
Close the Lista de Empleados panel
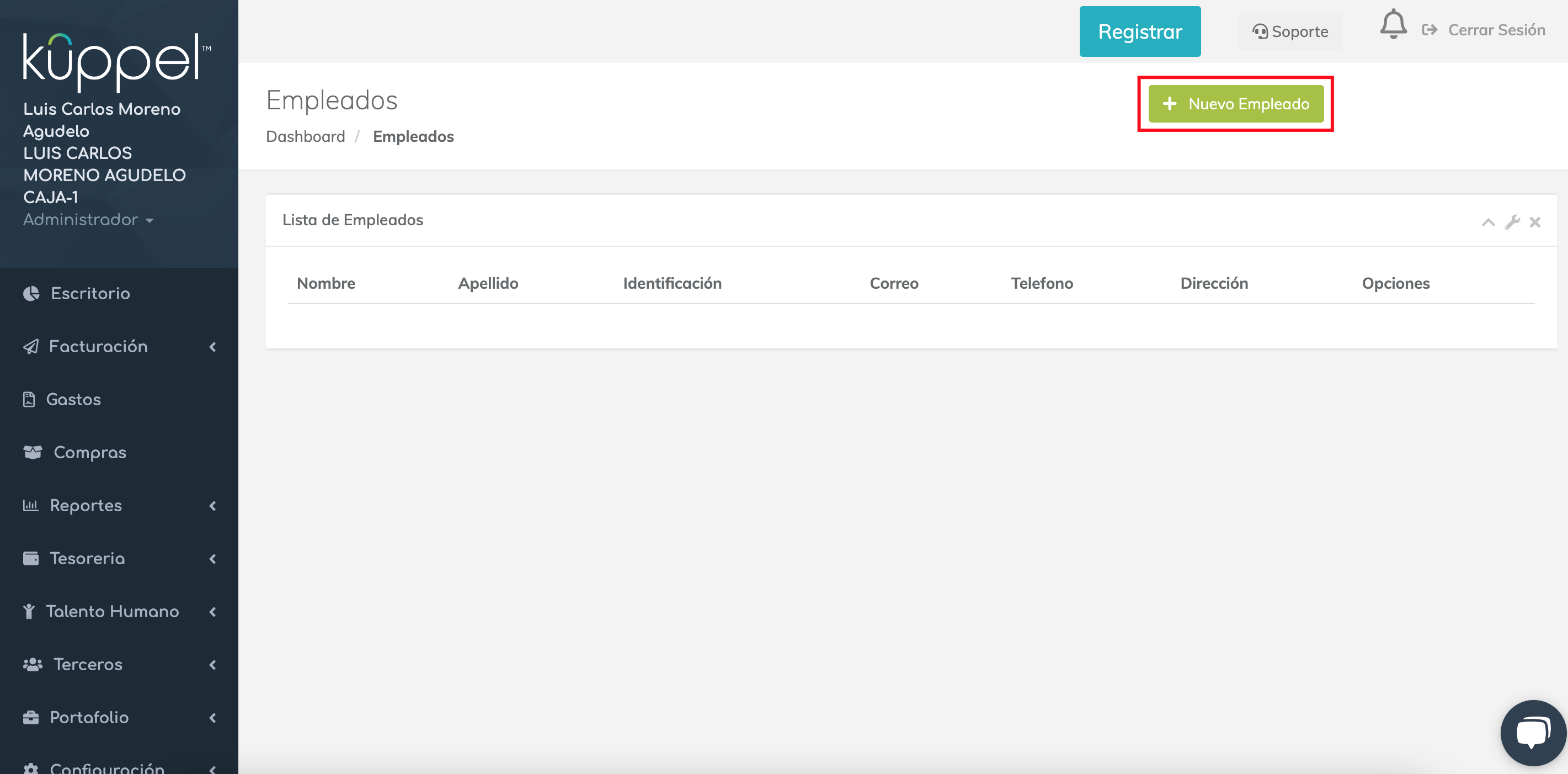1535,222
